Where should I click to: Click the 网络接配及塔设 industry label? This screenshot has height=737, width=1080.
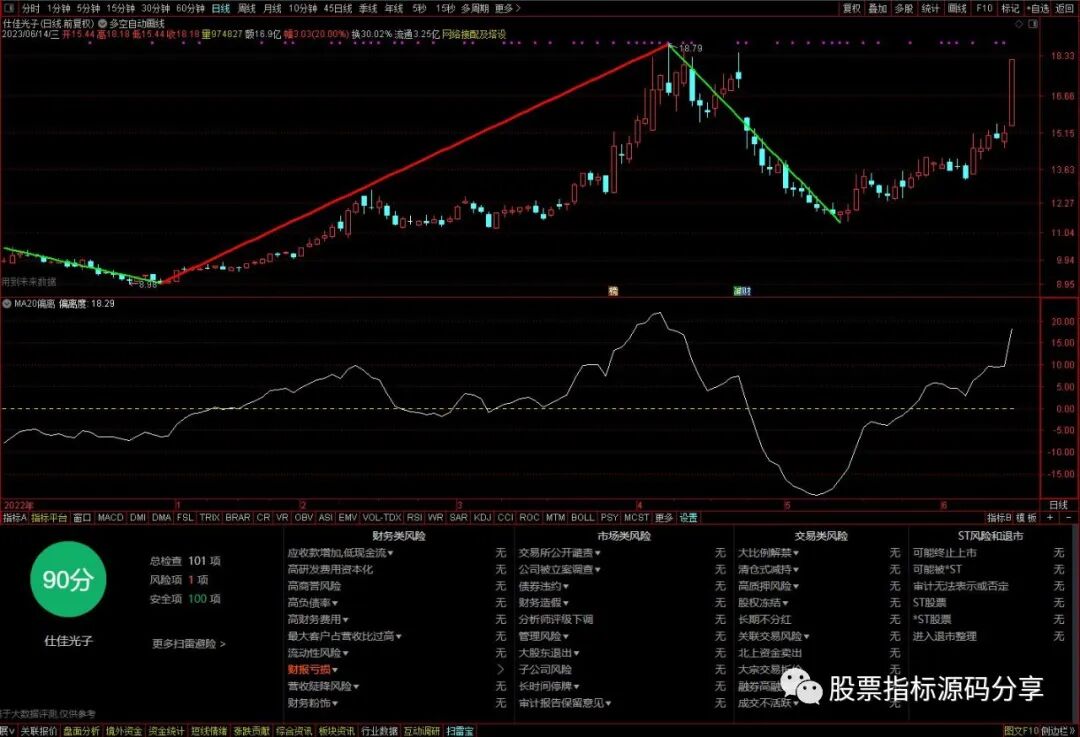[x=474, y=34]
